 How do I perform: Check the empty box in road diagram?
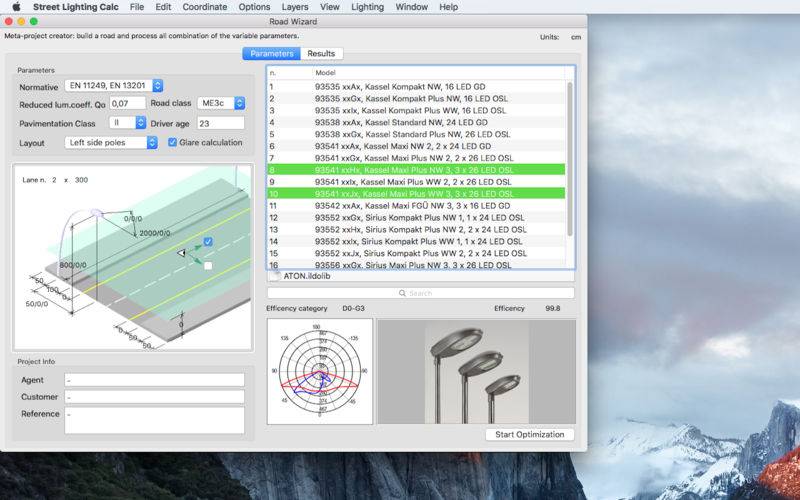click(208, 265)
